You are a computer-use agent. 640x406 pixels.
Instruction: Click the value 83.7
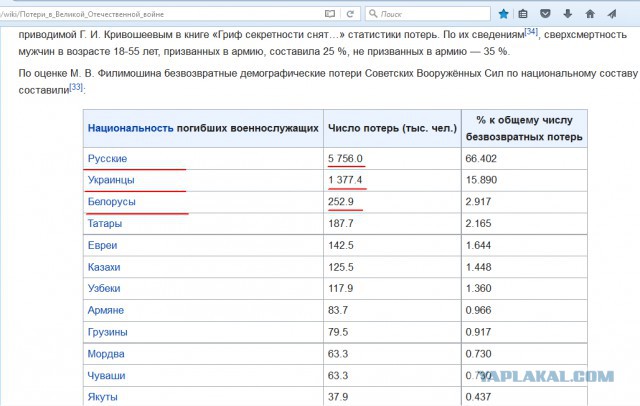tap(338, 310)
